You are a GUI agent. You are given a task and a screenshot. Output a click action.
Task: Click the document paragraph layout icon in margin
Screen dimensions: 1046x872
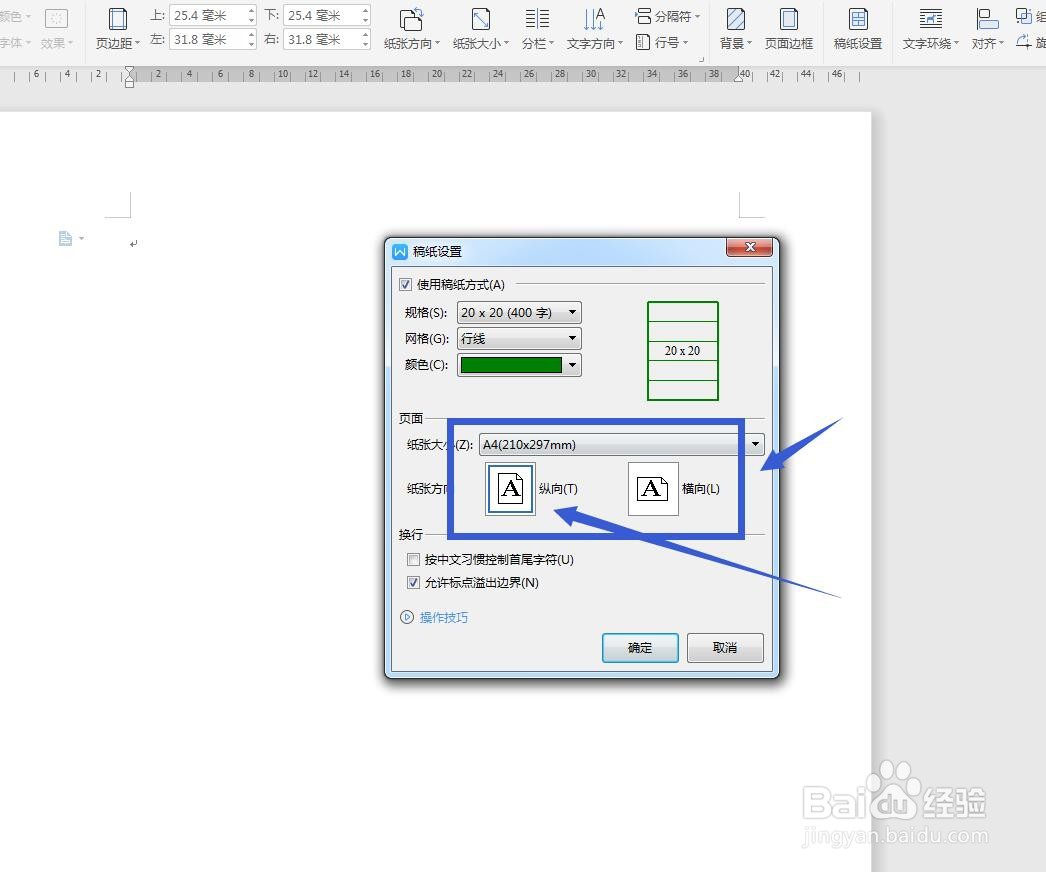tap(65, 238)
